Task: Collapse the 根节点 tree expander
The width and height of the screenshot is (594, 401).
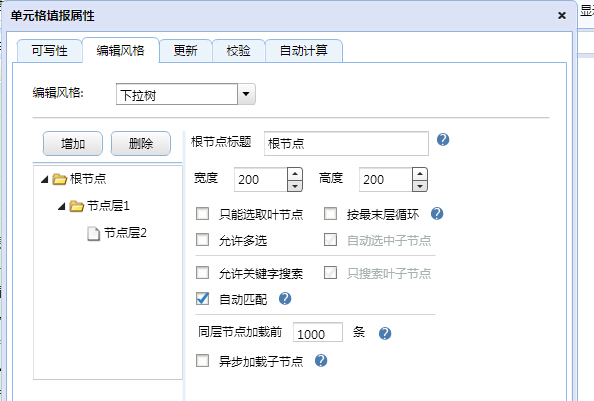Action: 45,179
